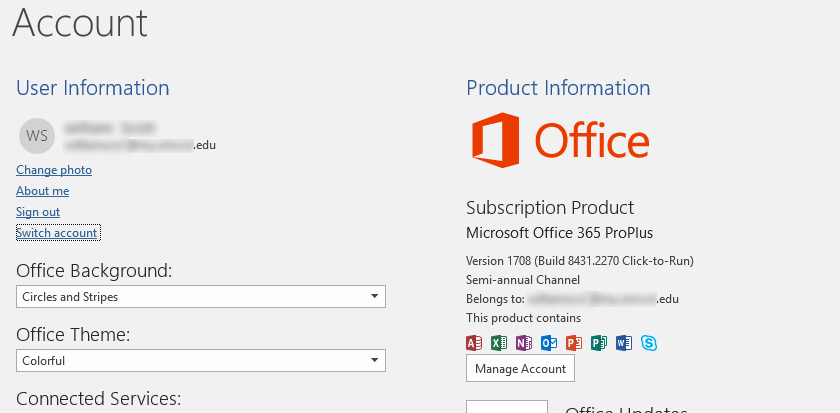Click the Outlook app icon
This screenshot has height=413, width=840.
pyautogui.click(x=549, y=343)
